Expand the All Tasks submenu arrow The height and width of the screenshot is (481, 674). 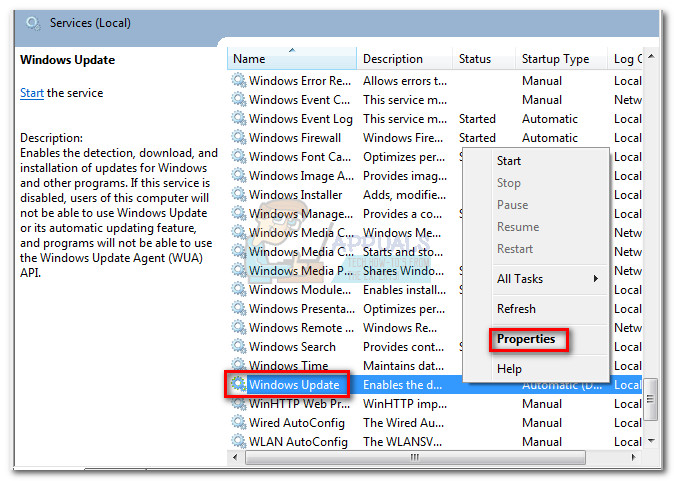[596, 279]
